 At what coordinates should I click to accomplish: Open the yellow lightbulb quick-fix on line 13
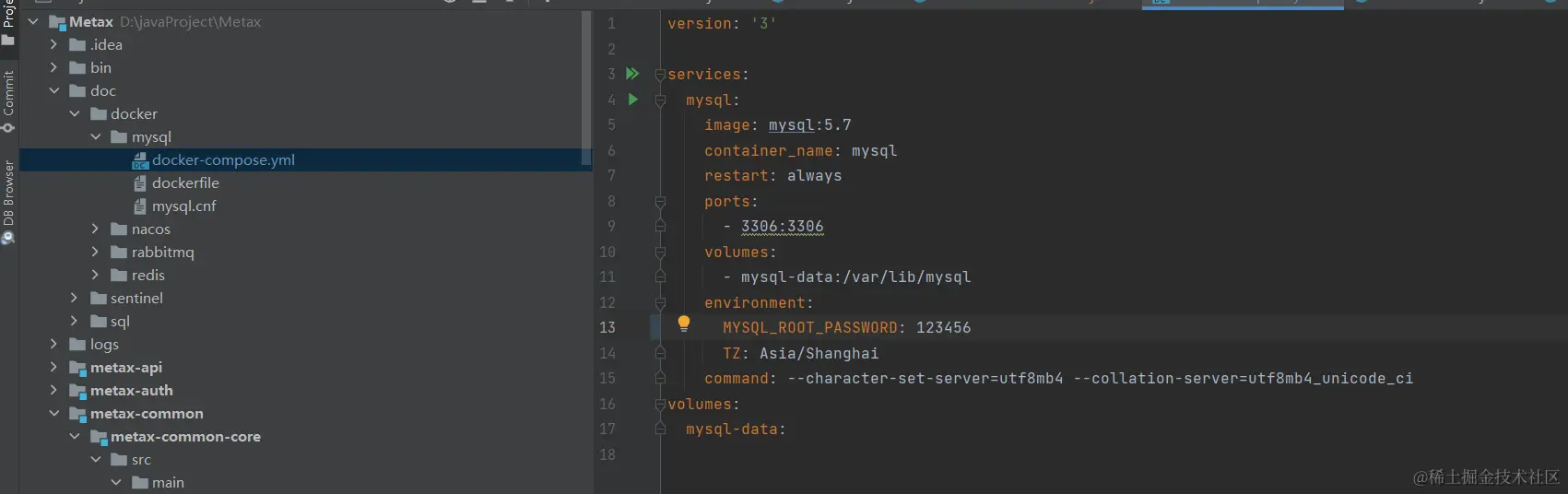[683, 323]
